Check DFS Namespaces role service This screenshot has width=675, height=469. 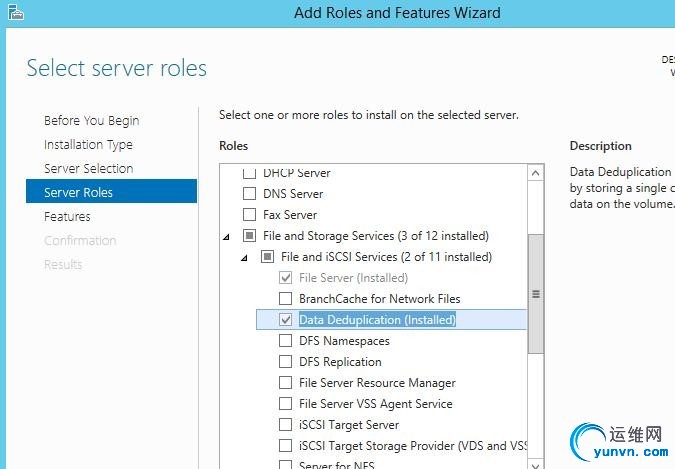(x=286, y=341)
